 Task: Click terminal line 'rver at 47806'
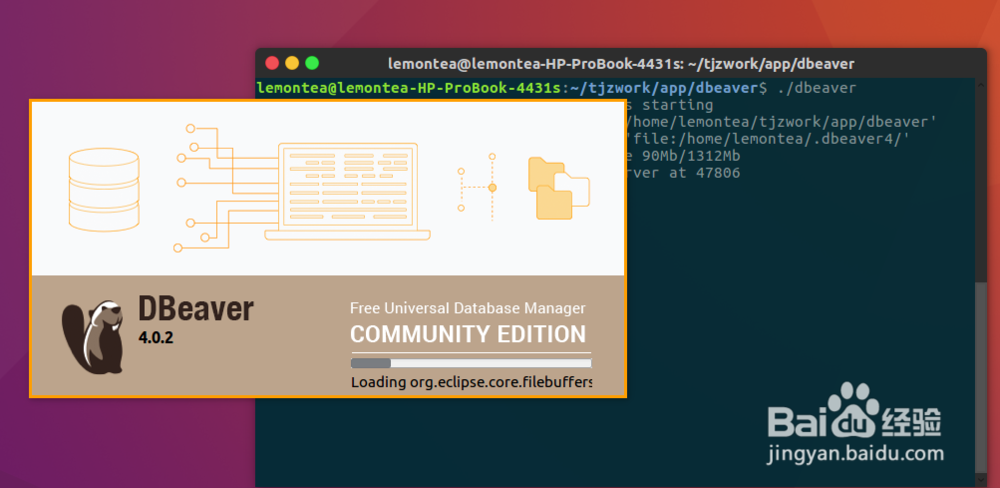683,173
